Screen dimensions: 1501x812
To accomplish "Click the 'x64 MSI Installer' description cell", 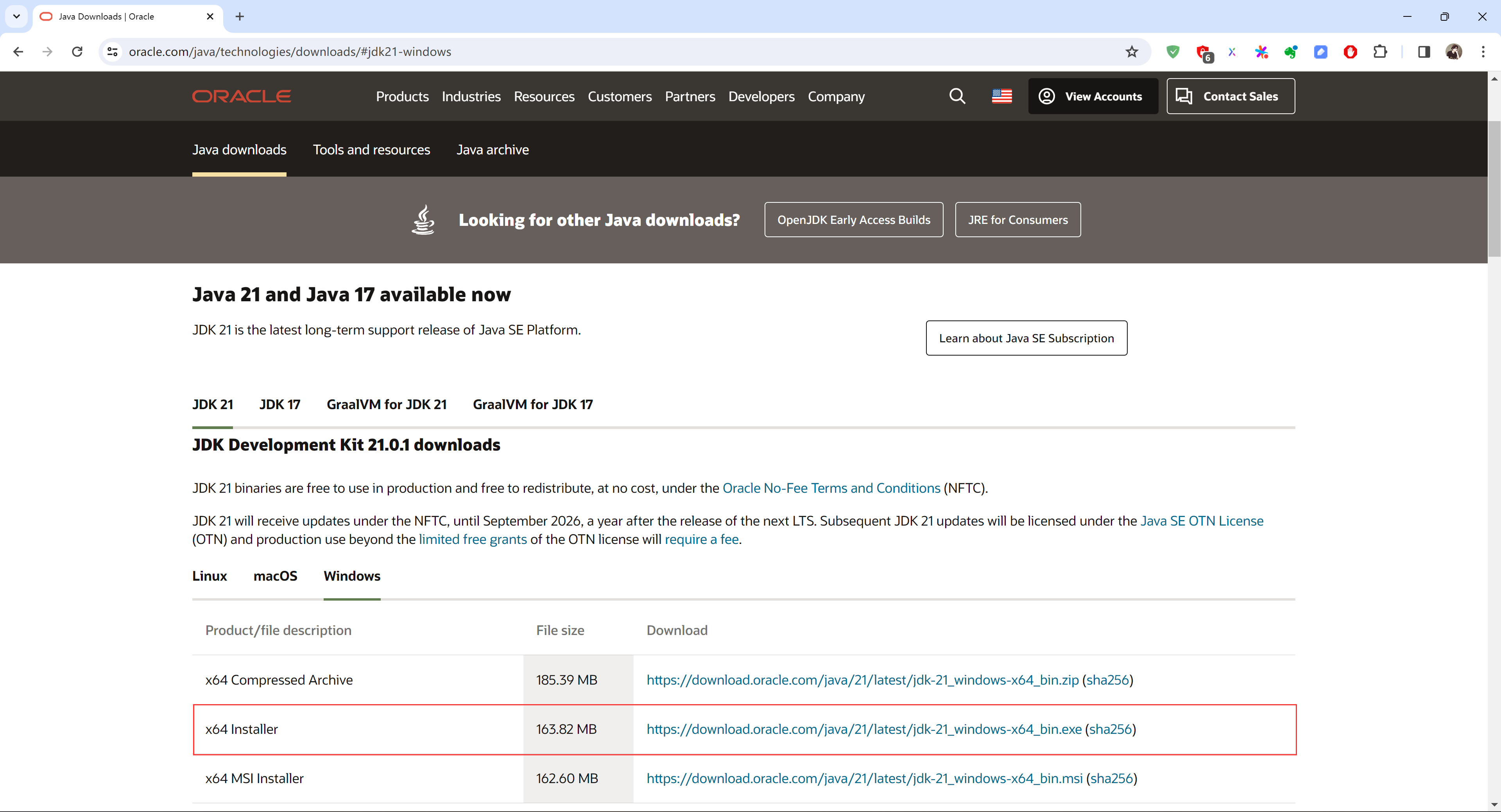I will point(358,778).
